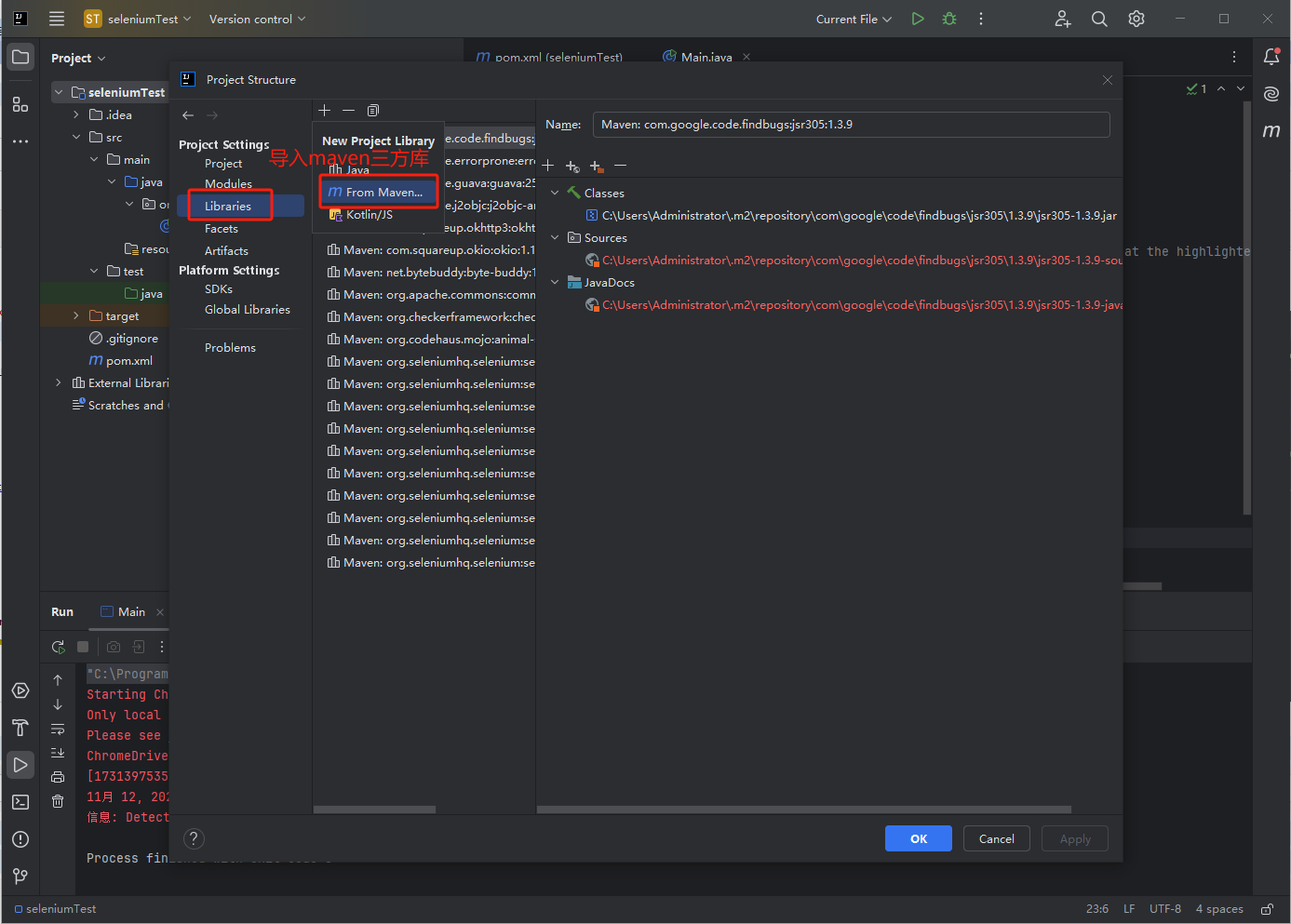Click the LF line separator status
Image resolution: width=1291 pixels, height=924 pixels.
click(x=1129, y=909)
